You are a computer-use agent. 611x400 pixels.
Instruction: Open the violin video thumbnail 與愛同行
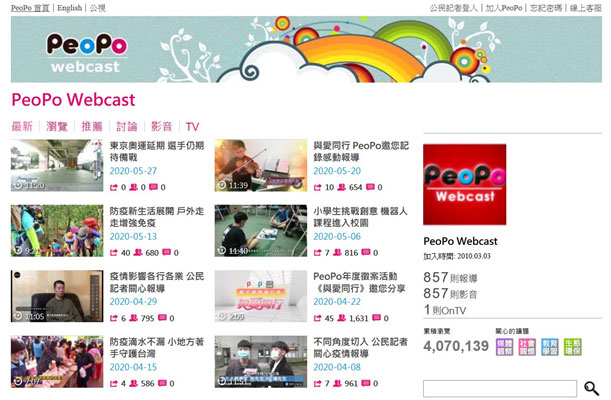coord(261,165)
